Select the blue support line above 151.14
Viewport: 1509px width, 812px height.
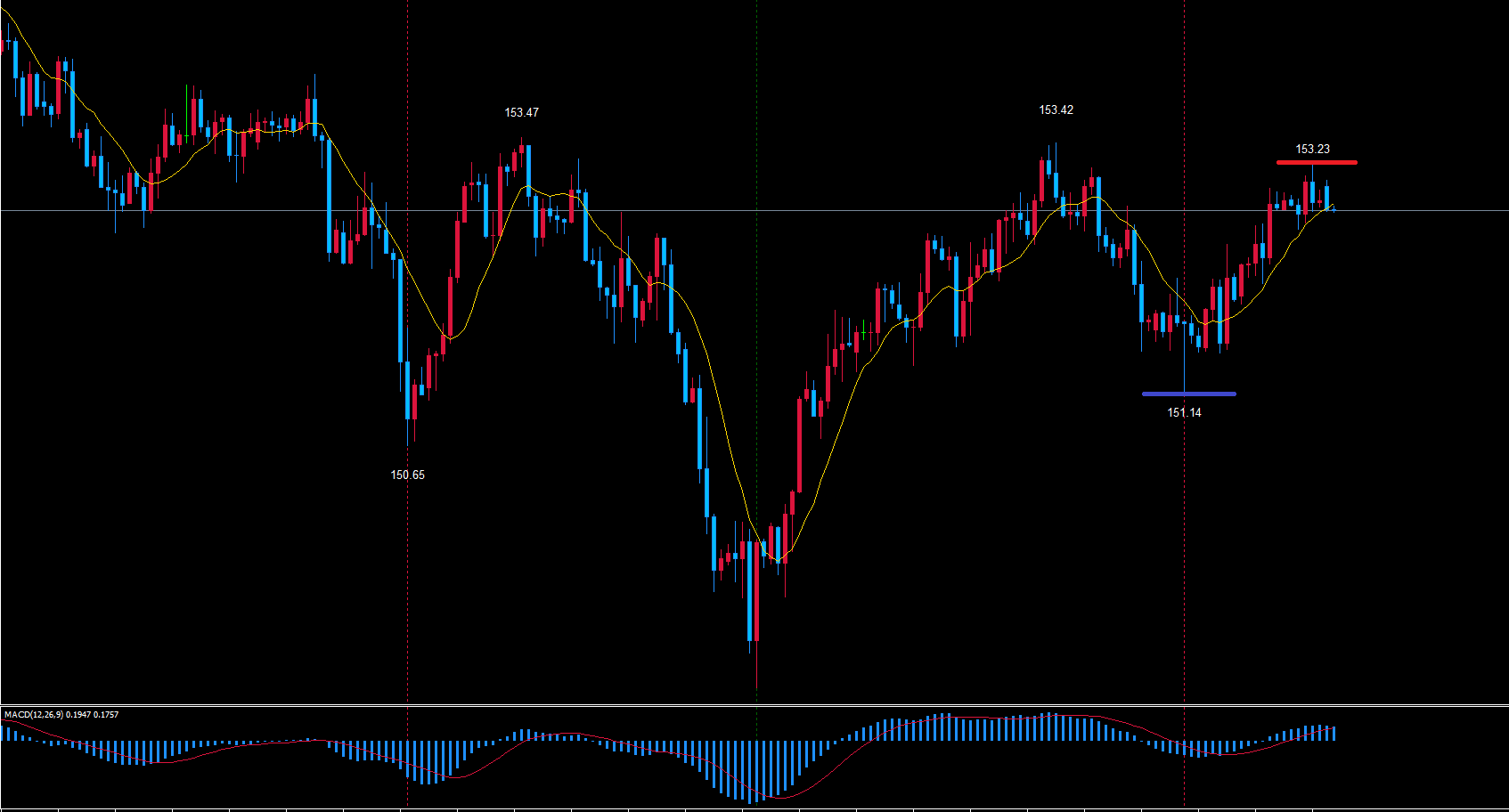[1188, 394]
